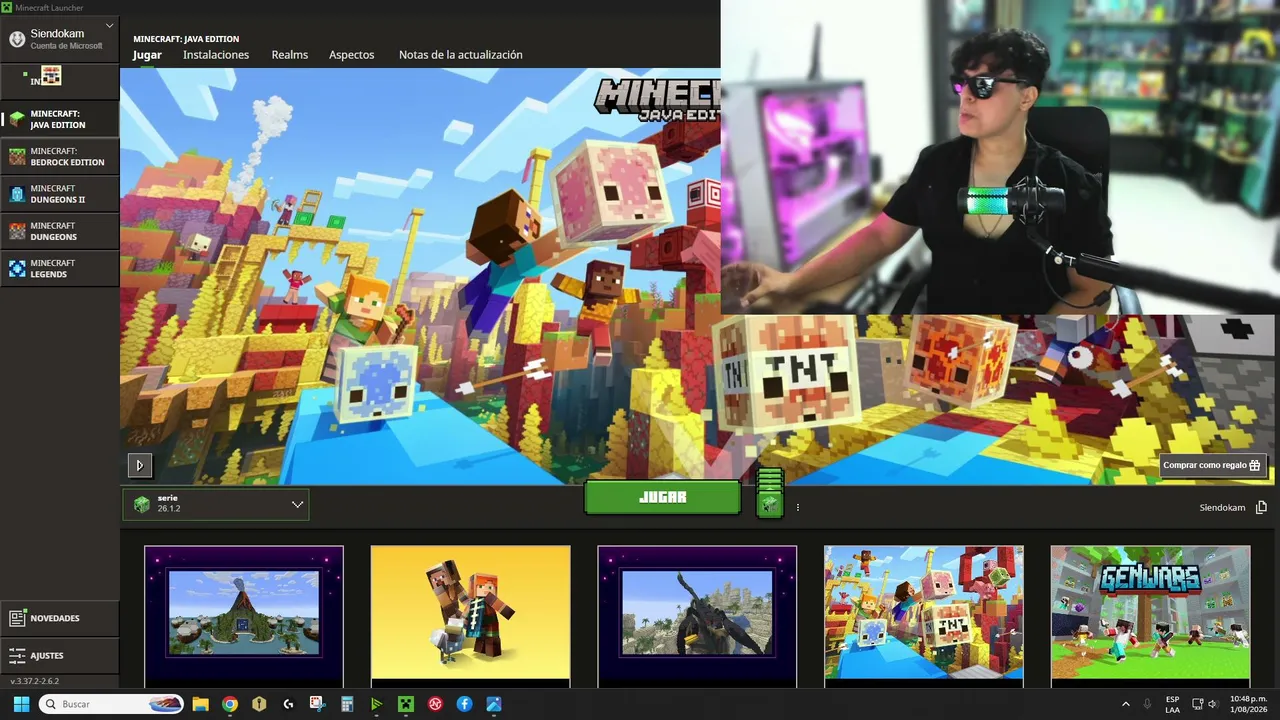This screenshot has height=720, width=1280.
Task: Open the stacked green blocks quick-play icon
Action: coord(769,494)
